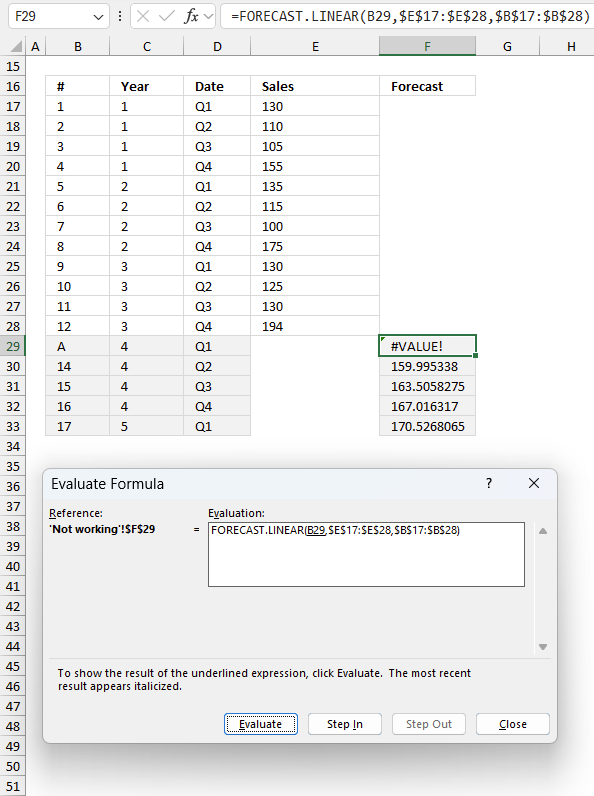Click the help question mark in Evaluate Formula
Screen dimensions: 594x796
489,483
